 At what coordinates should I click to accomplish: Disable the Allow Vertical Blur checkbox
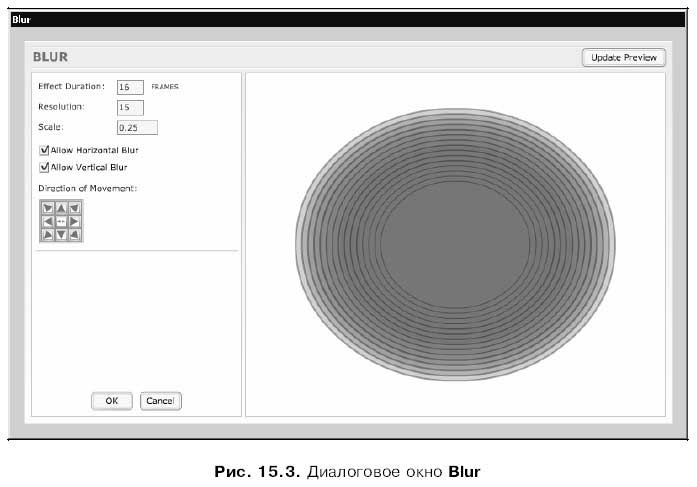[44, 168]
